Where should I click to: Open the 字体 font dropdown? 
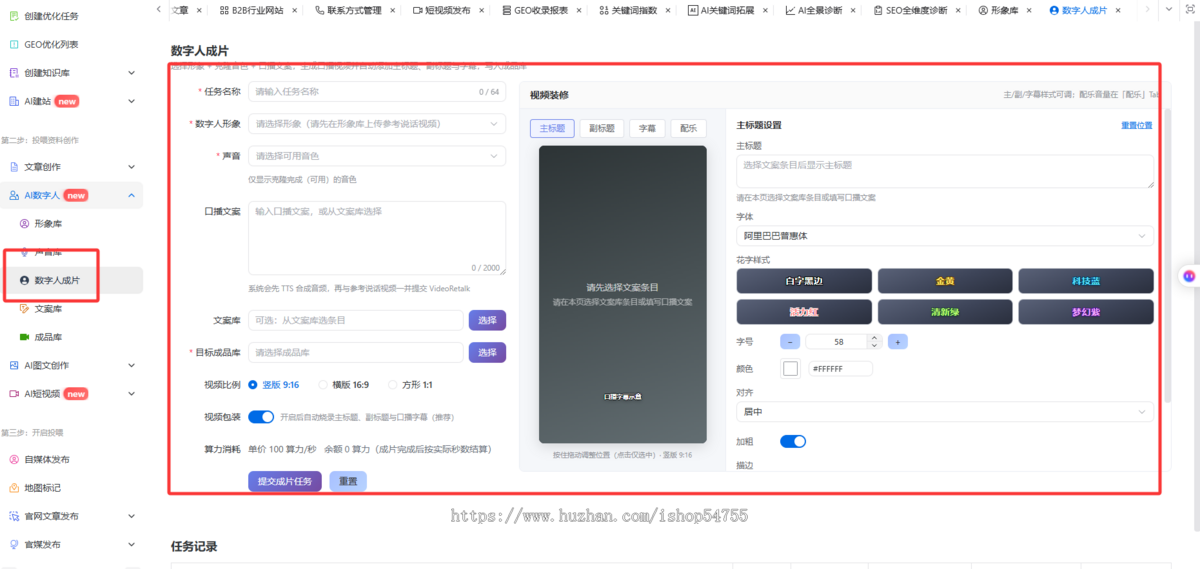[x=945, y=236]
